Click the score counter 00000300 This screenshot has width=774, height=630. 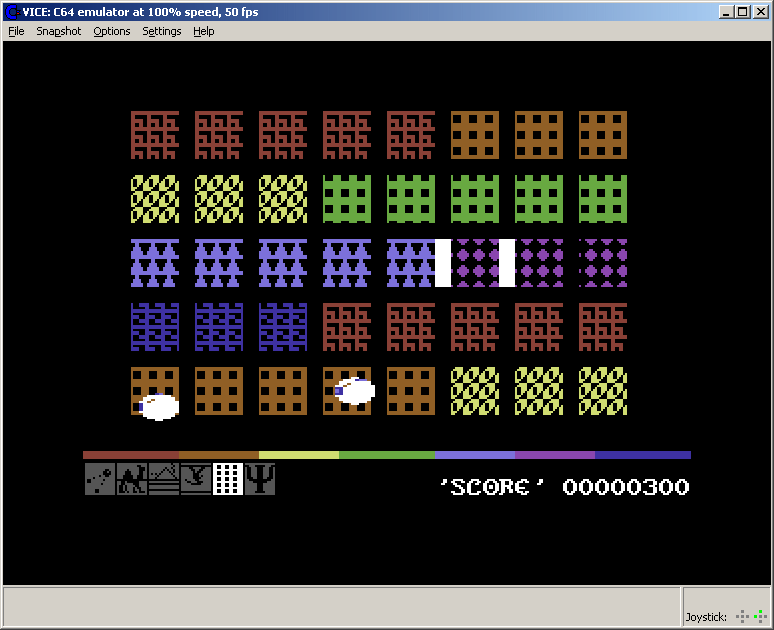click(626, 487)
